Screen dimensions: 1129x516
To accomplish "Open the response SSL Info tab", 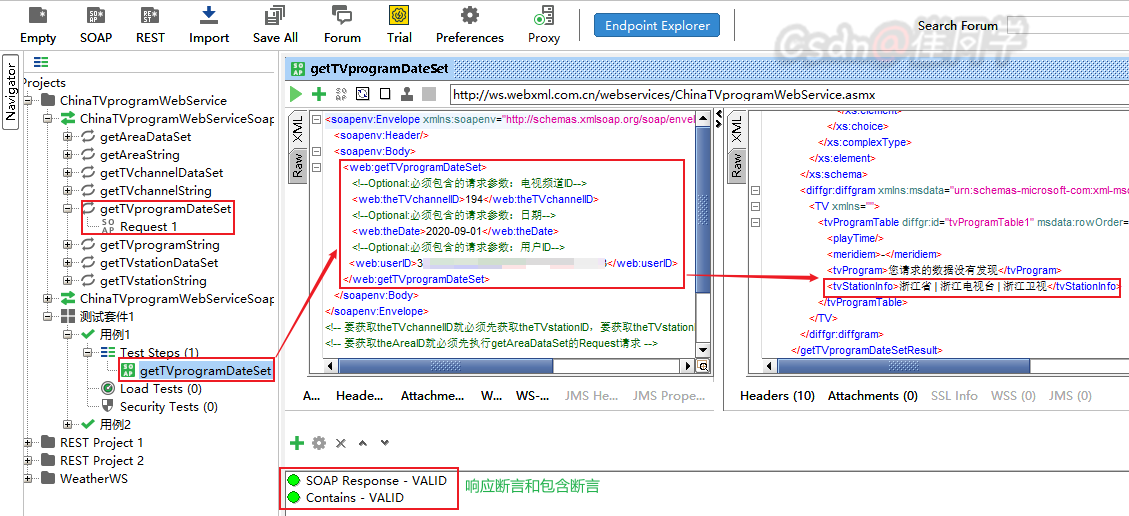I will pos(954,396).
